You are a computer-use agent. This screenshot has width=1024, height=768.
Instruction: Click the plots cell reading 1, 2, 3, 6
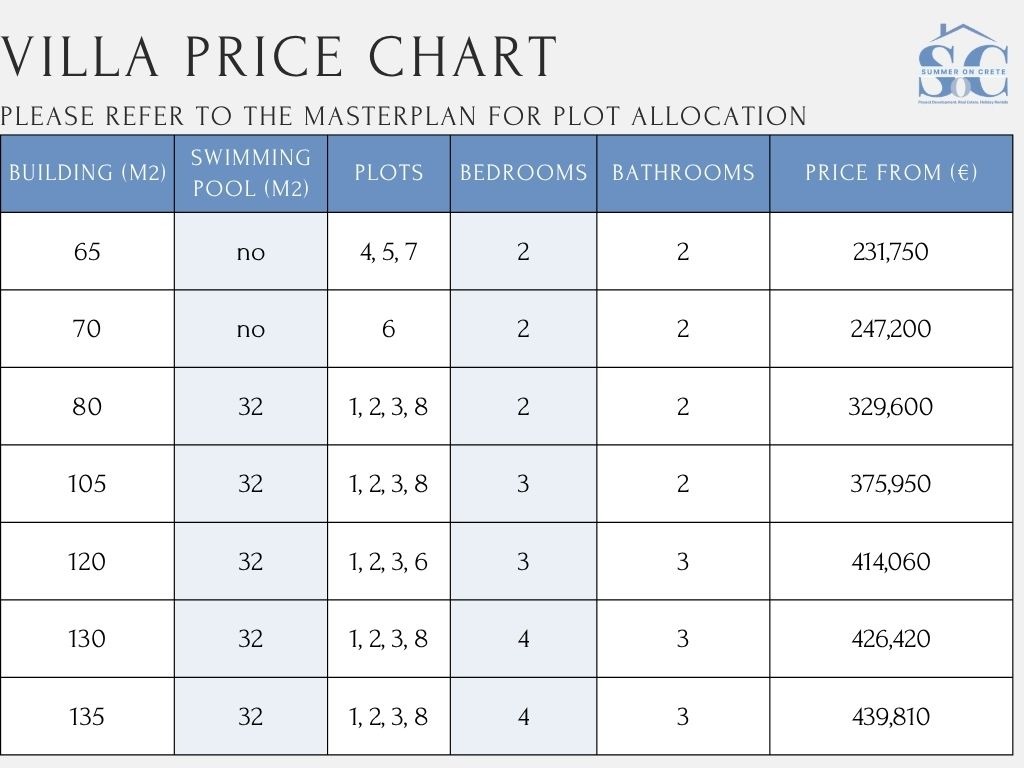(388, 562)
